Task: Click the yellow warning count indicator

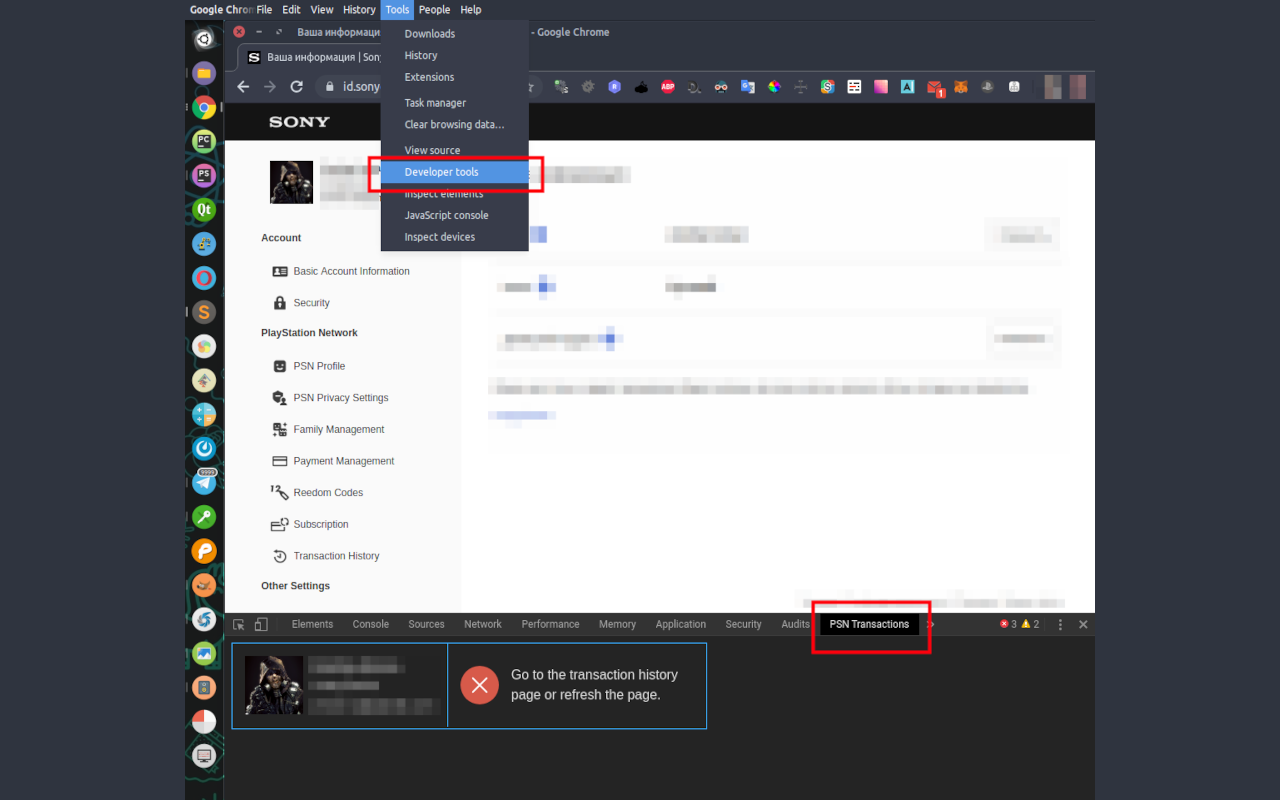Action: [x=1030, y=624]
